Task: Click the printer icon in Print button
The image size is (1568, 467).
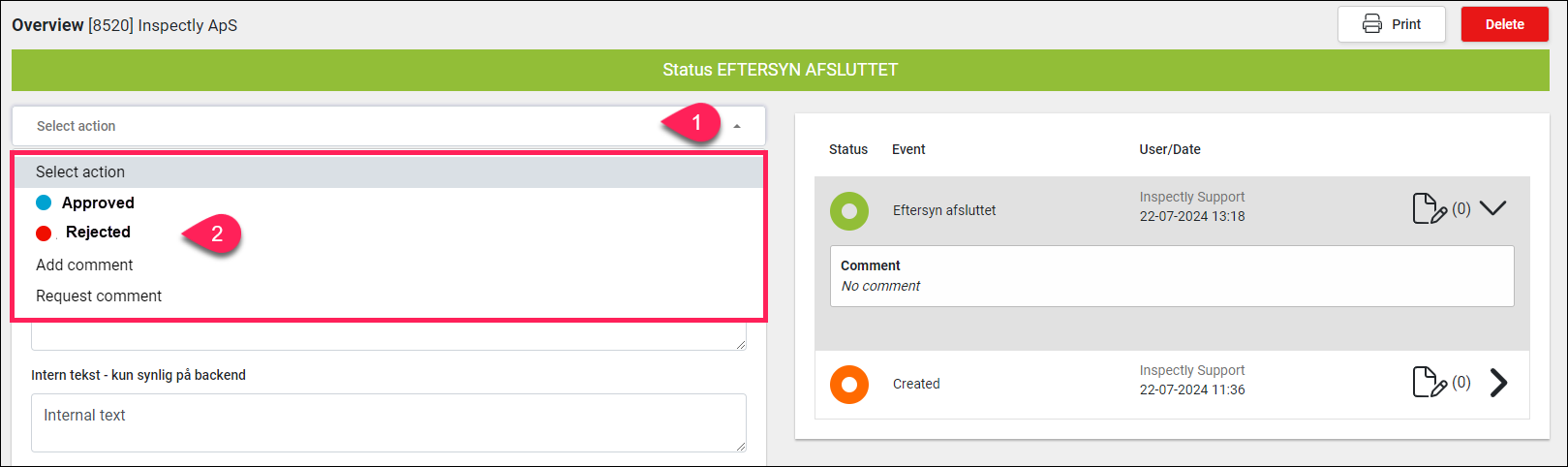Action: click(x=1372, y=24)
